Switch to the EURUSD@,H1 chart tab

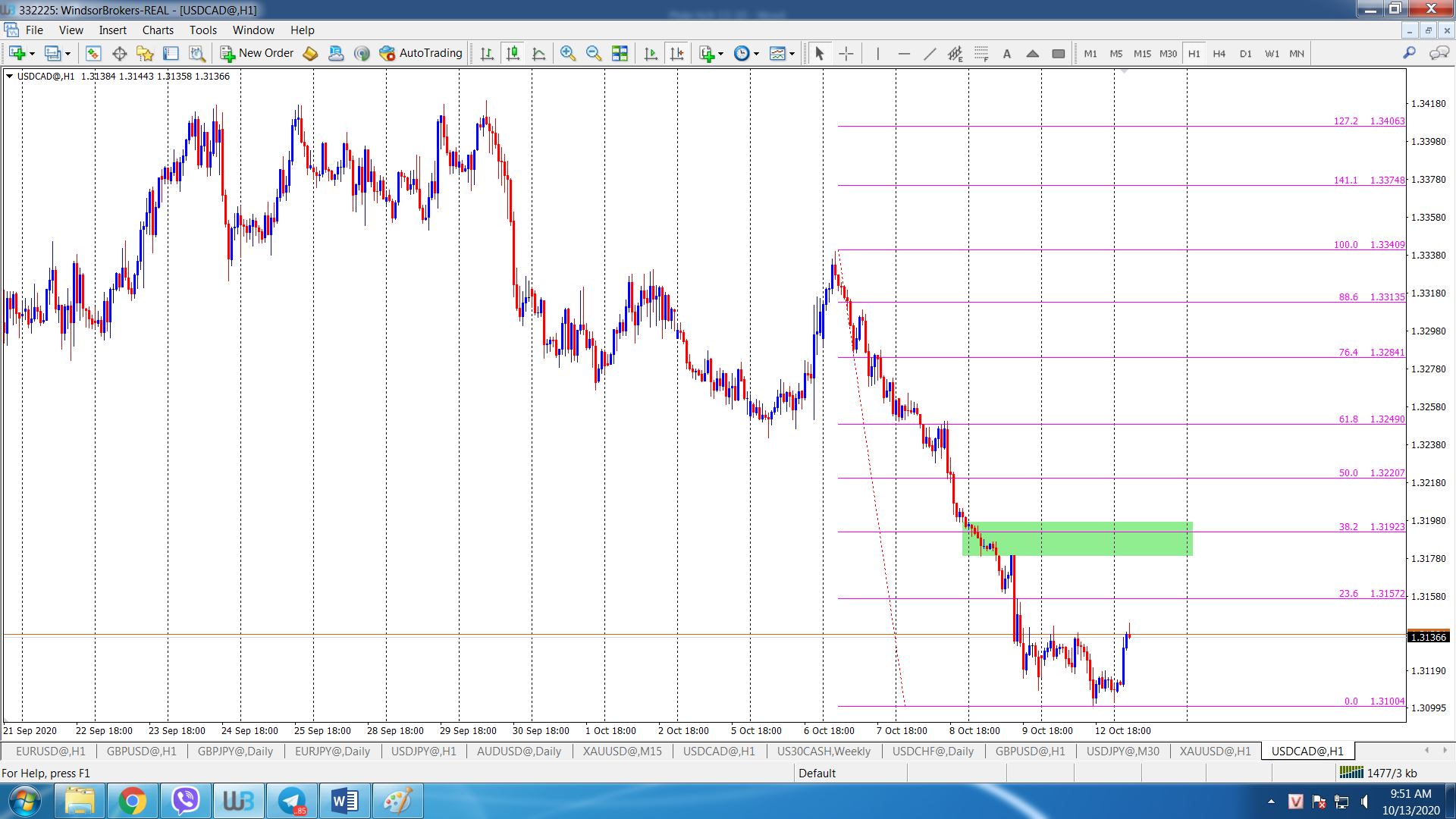tap(50, 752)
